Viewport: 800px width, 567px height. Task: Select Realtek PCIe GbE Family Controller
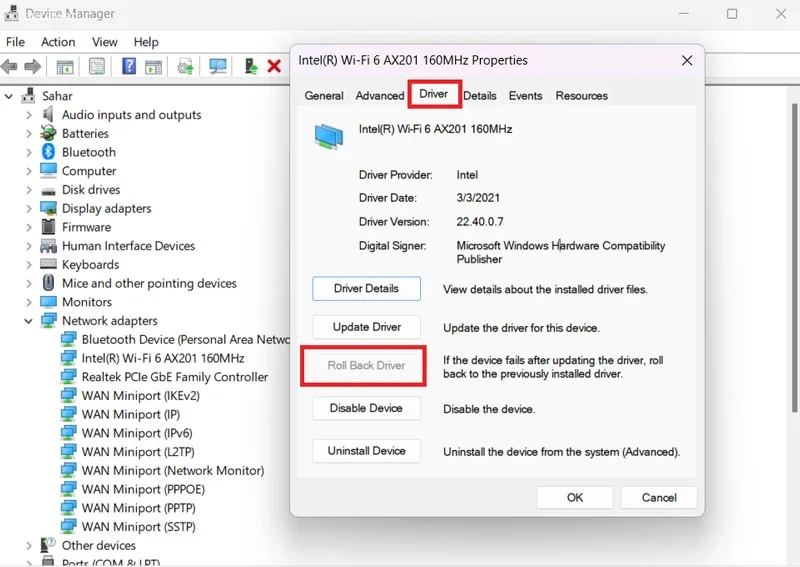click(x=175, y=377)
